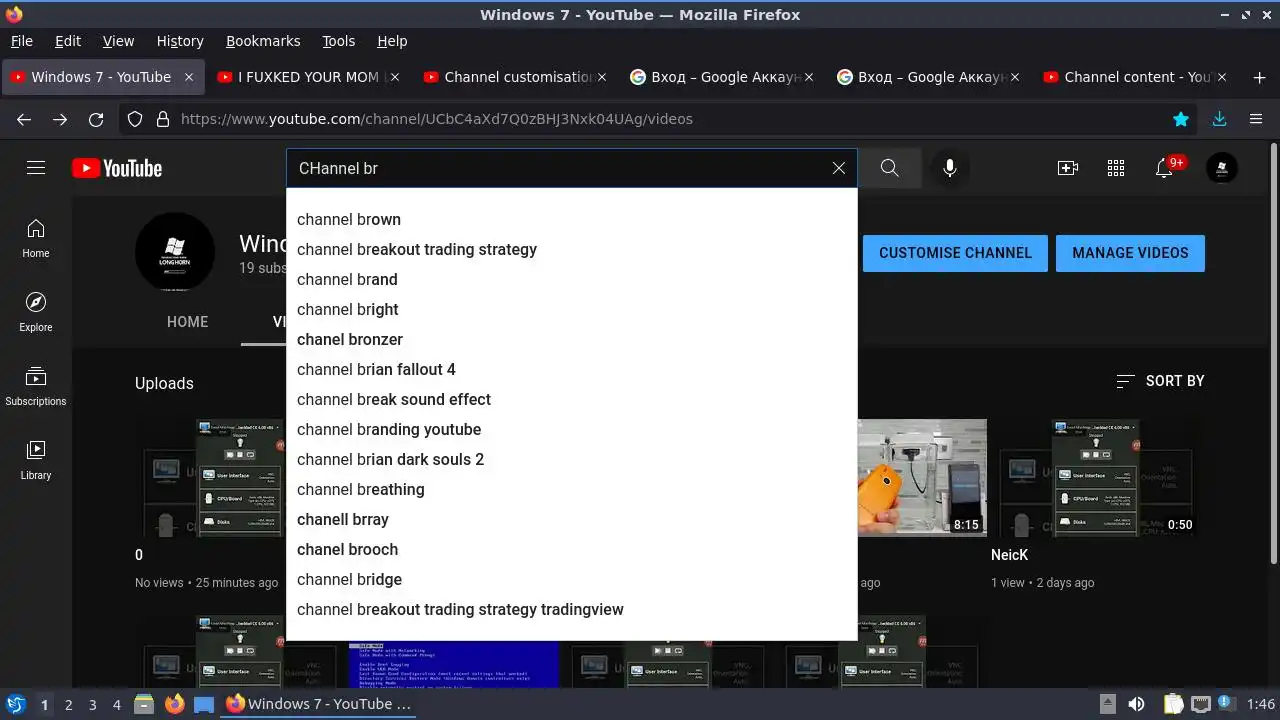
Task: Open the Edit menu
Action: pos(68,41)
